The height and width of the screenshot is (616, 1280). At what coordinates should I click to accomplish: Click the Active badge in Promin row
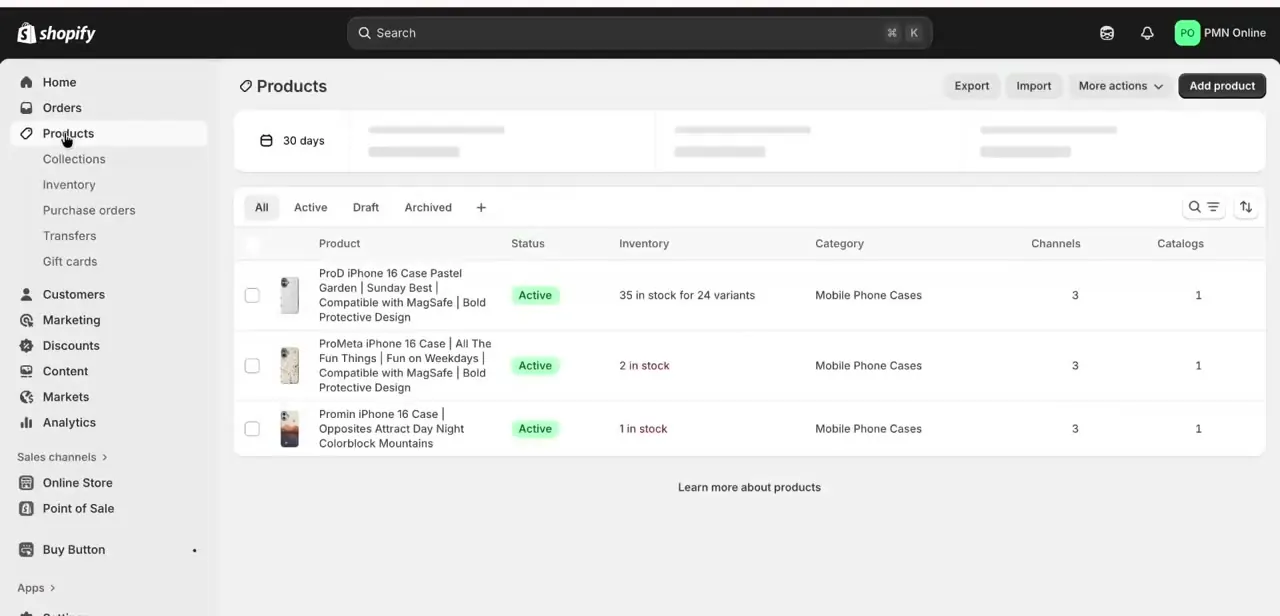click(x=535, y=429)
